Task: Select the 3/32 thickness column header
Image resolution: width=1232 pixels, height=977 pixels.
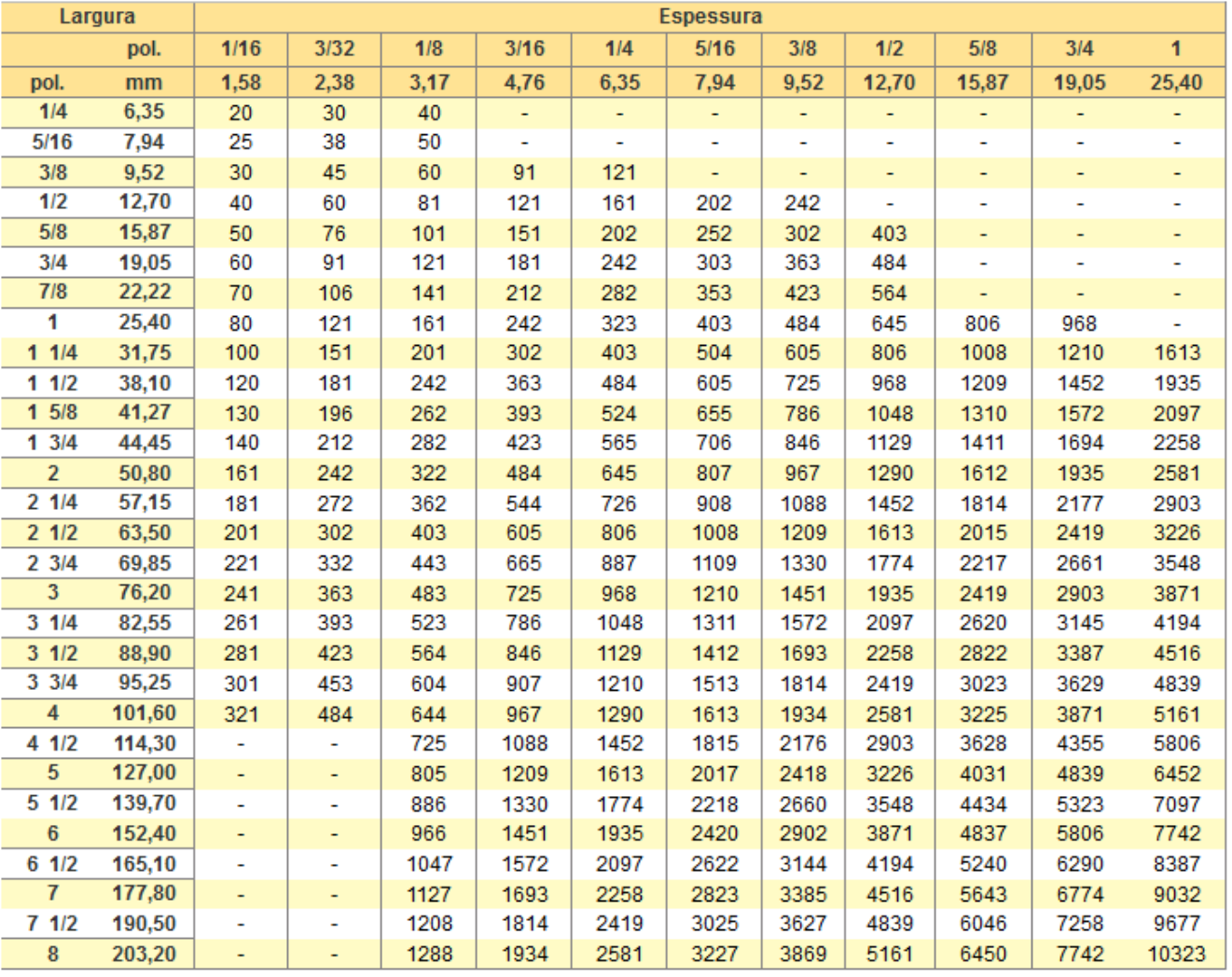Action: tap(334, 49)
